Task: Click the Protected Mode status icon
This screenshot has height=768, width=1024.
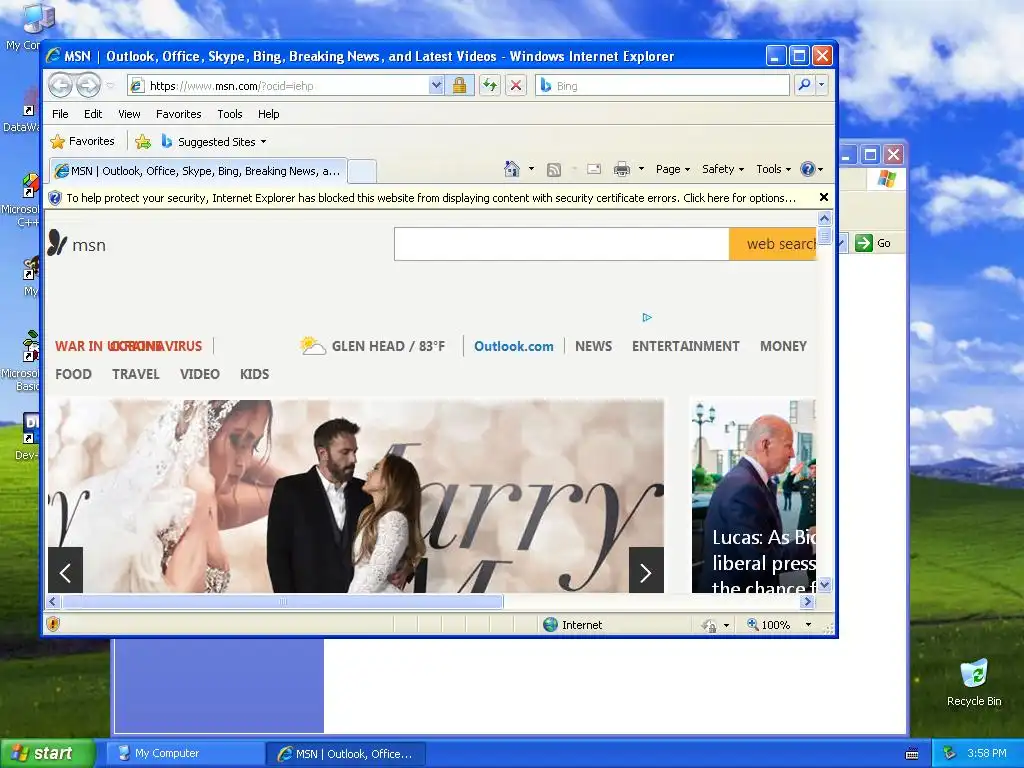Action: click(x=709, y=625)
